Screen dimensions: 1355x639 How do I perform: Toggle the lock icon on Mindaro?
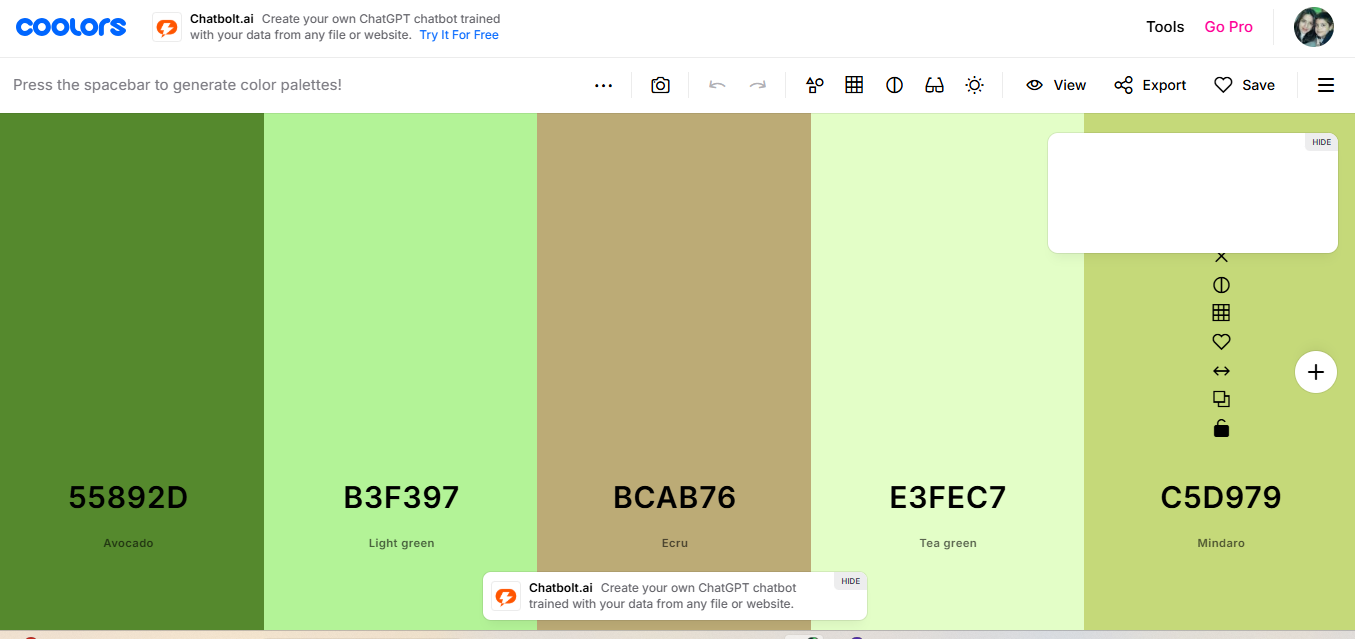[x=1221, y=428]
